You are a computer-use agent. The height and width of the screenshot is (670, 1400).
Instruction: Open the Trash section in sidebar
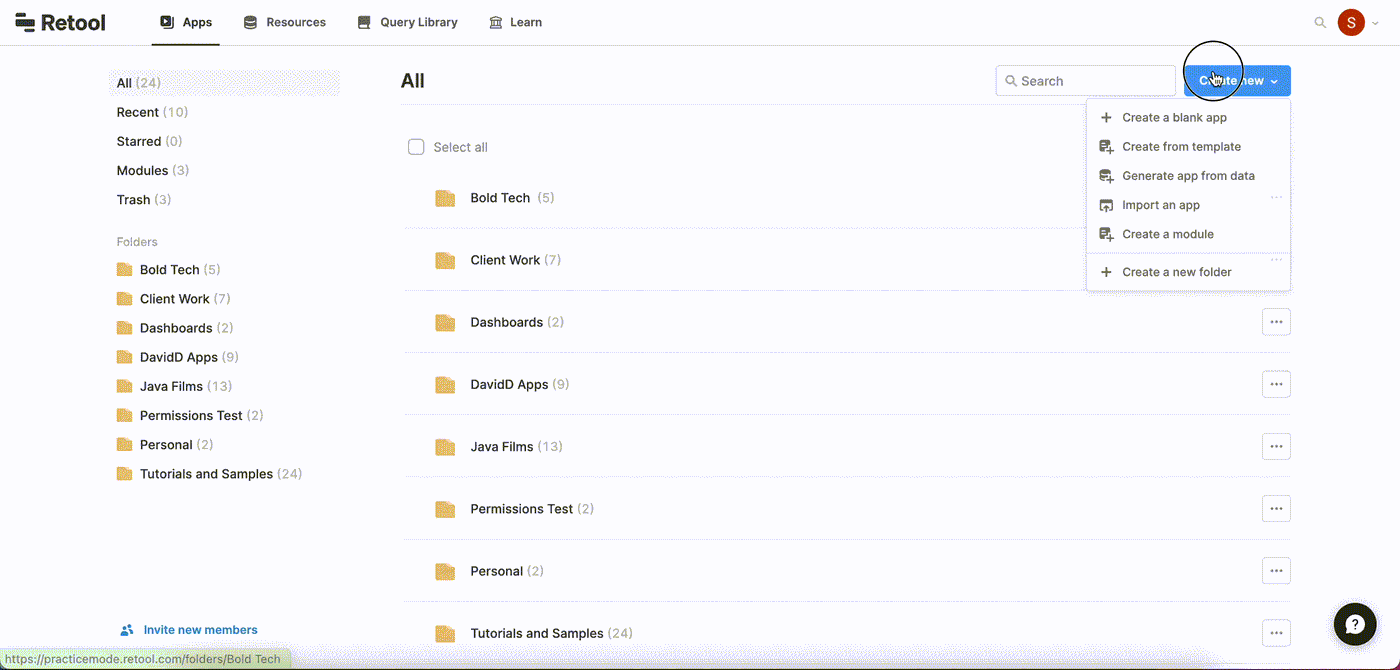(133, 200)
